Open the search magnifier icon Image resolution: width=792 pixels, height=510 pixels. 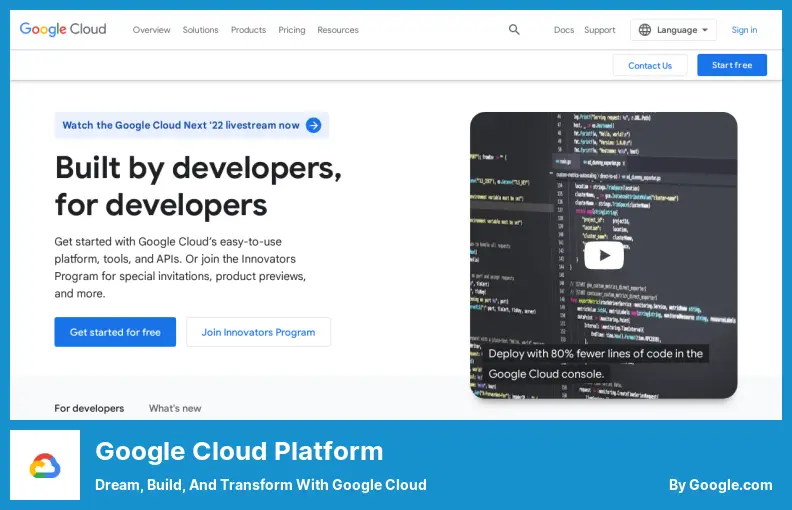tap(514, 30)
